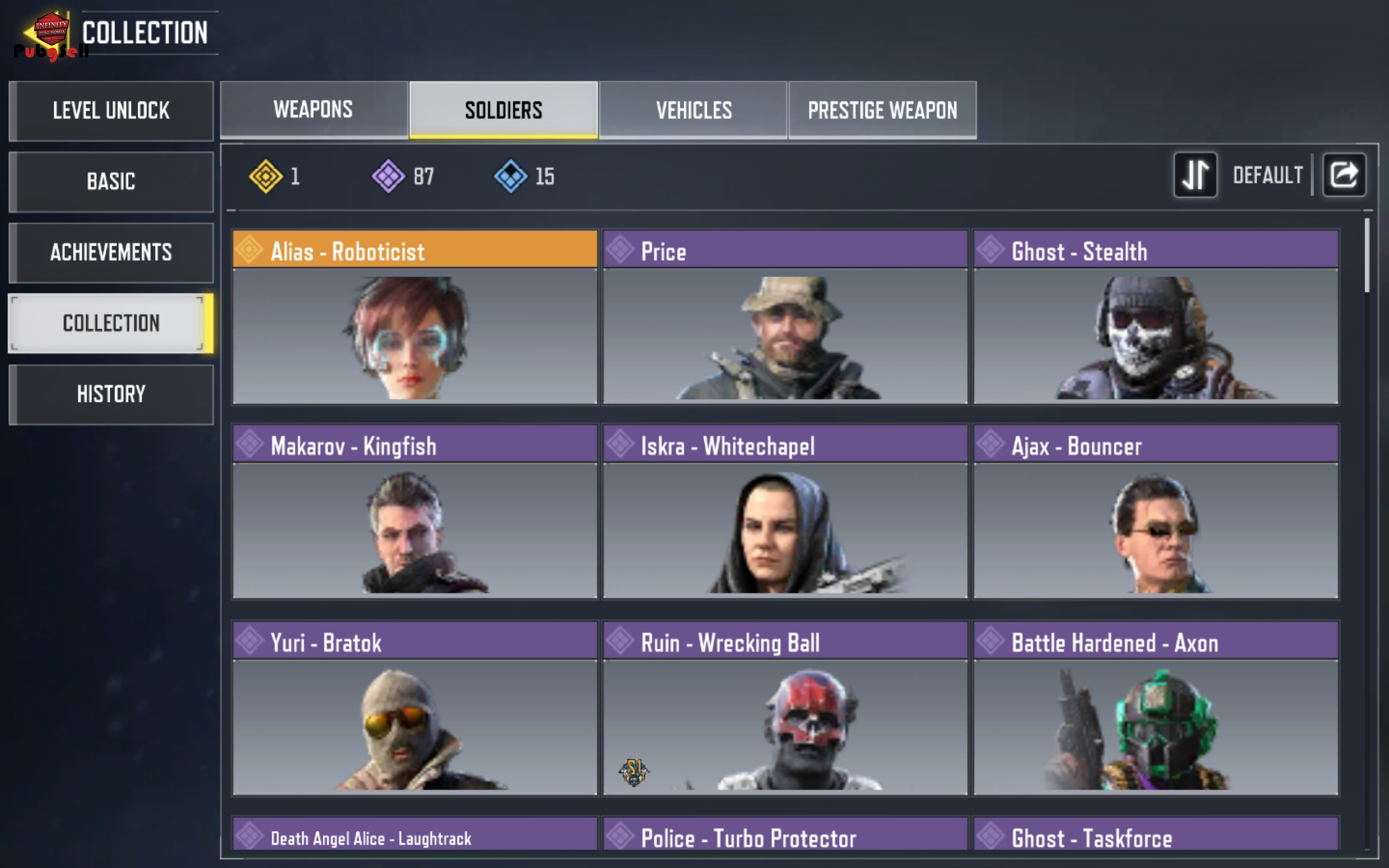The height and width of the screenshot is (868, 1389).
Task: Switch to the Vehicles tab
Action: click(x=693, y=110)
